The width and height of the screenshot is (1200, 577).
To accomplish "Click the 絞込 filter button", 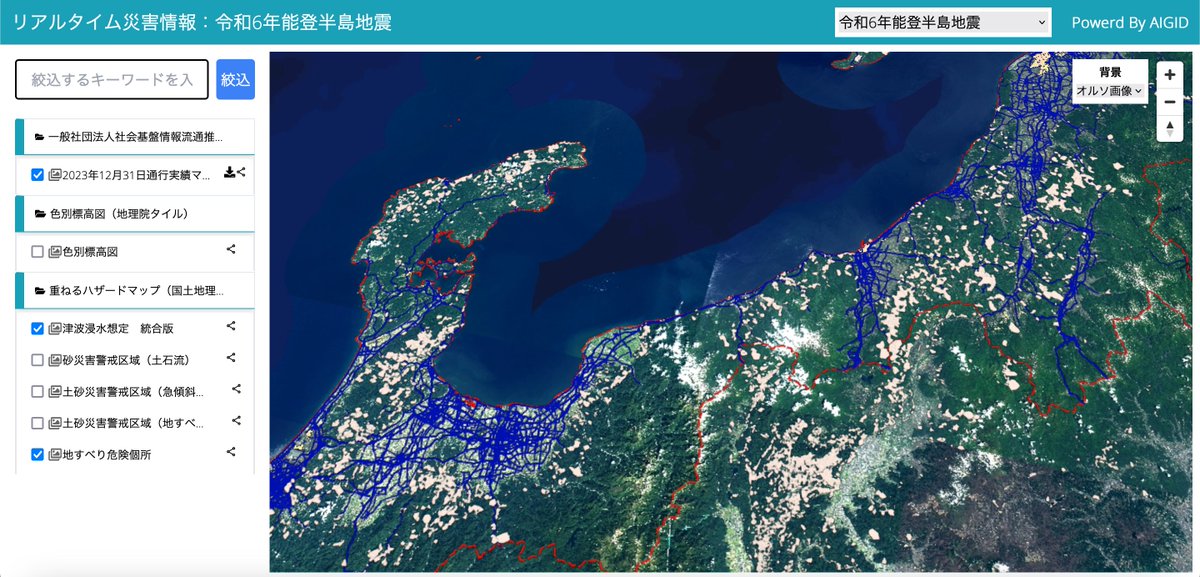I will coord(235,80).
